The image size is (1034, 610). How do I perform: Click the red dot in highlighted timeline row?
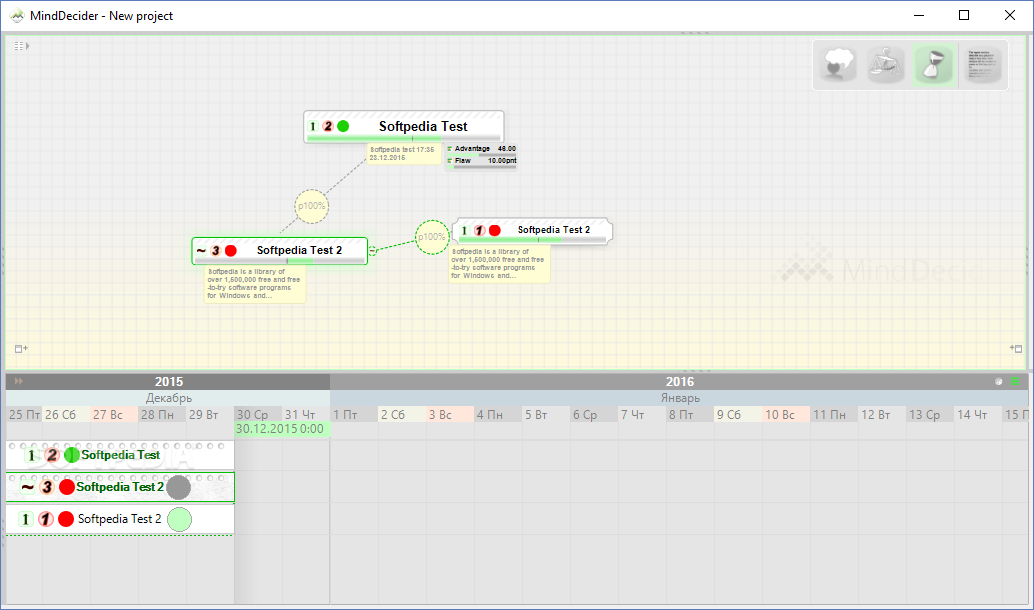click(67, 487)
